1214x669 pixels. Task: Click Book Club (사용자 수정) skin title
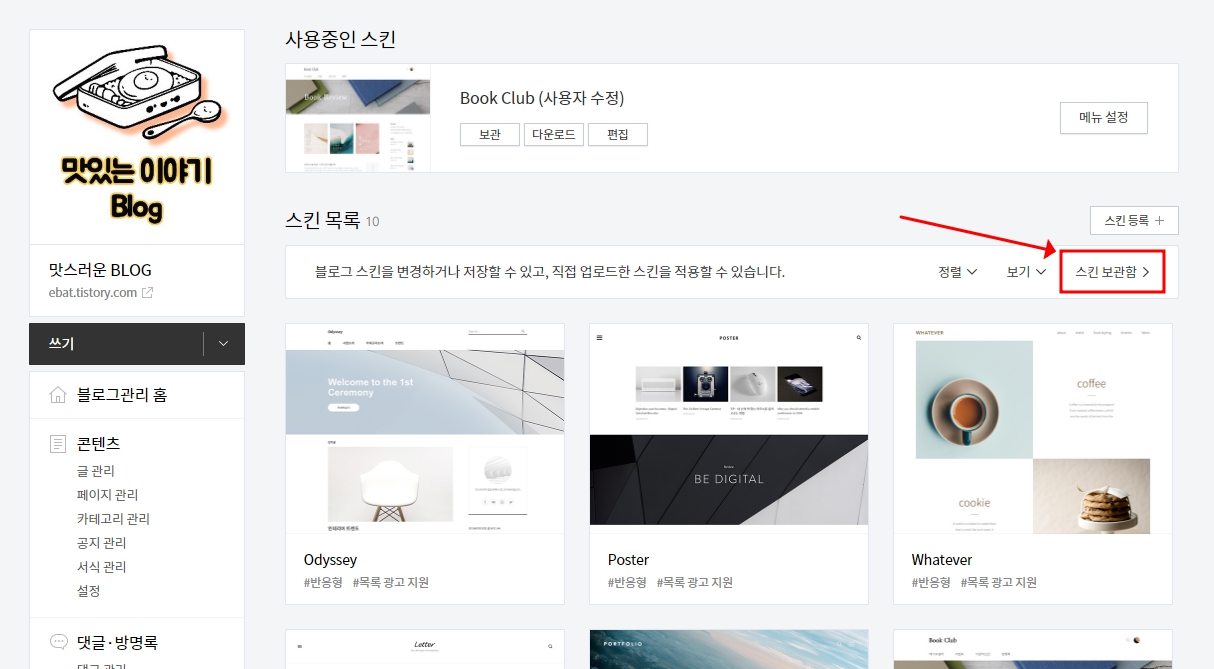542,98
